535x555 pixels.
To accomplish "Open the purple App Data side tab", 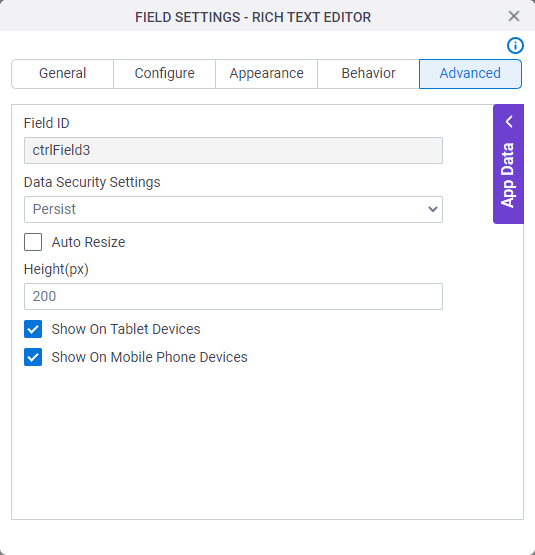I will coord(508,164).
